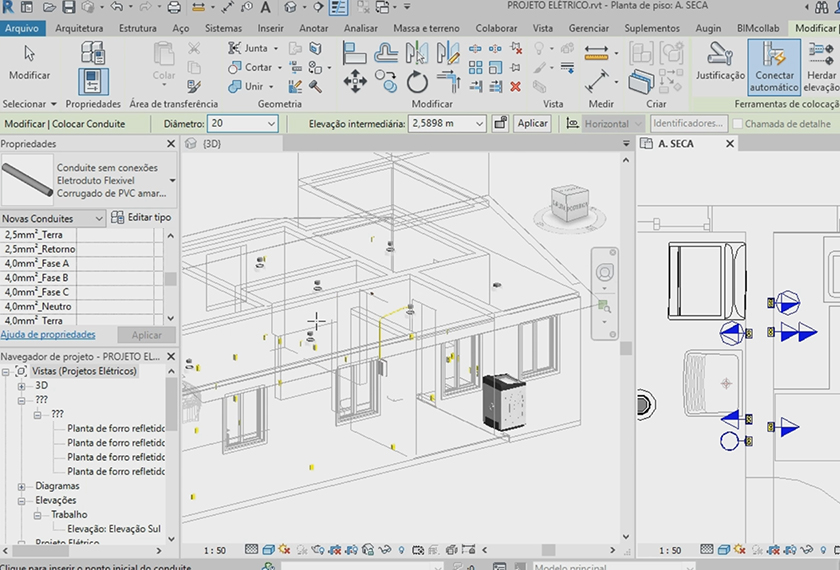The height and width of the screenshot is (570, 840).
Task: Click the Herdar elevação tool
Action: (822, 64)
